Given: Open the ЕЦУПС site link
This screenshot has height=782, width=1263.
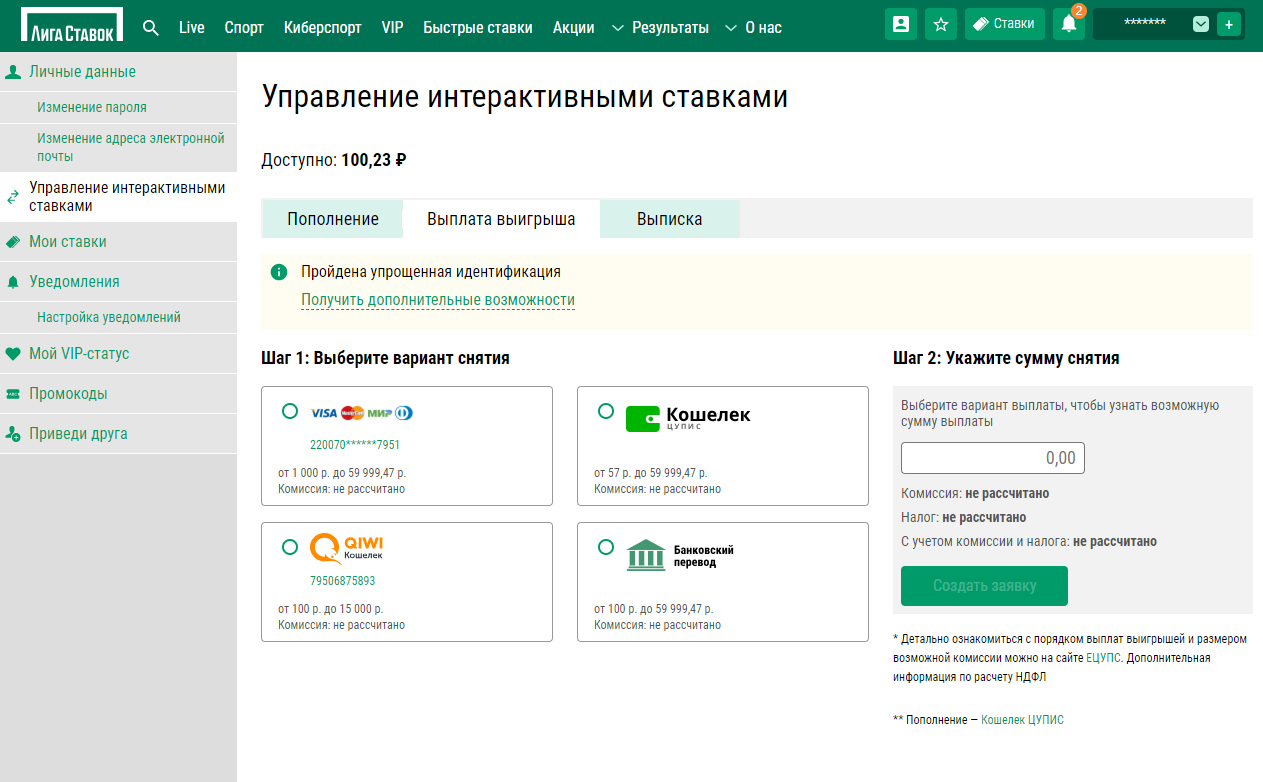Looking at the screenshot, I should point(1104,658).
